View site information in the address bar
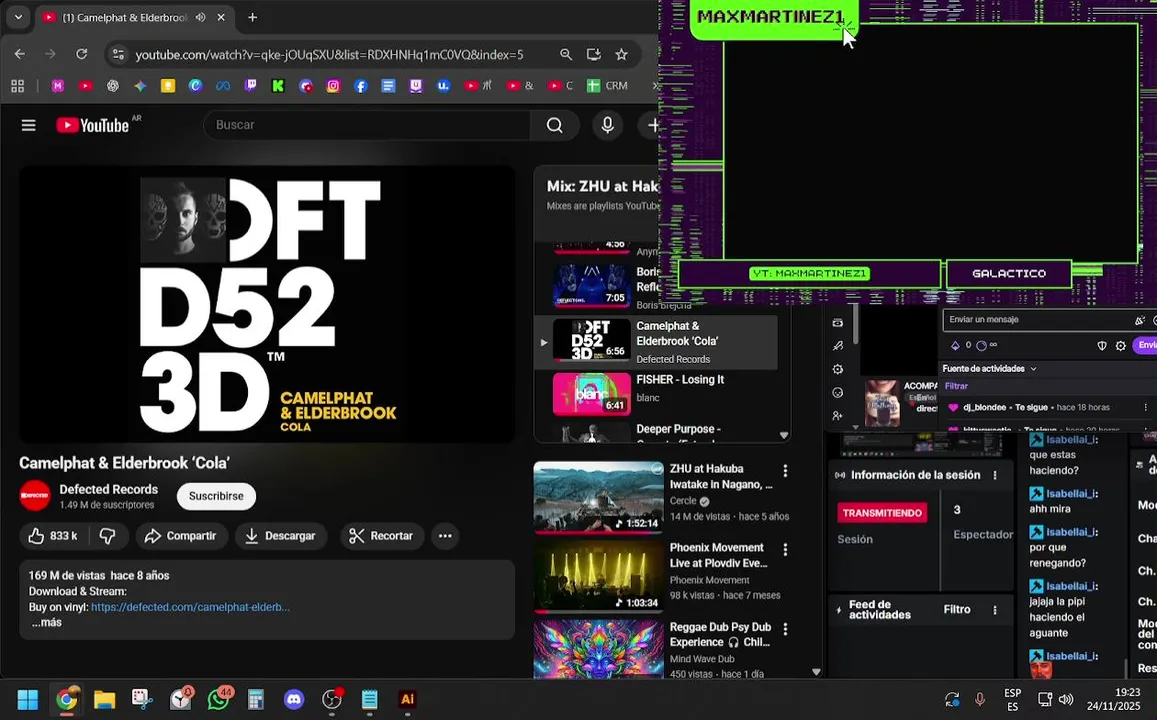The image size is (1157, 720). [118, 55]
